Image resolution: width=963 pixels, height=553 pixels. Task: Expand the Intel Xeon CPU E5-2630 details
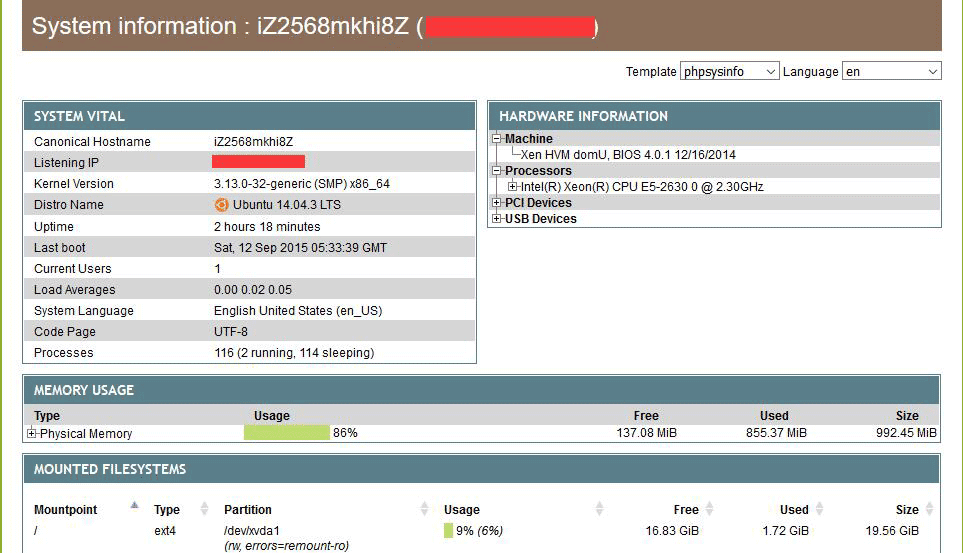click(x=513, y=187)
